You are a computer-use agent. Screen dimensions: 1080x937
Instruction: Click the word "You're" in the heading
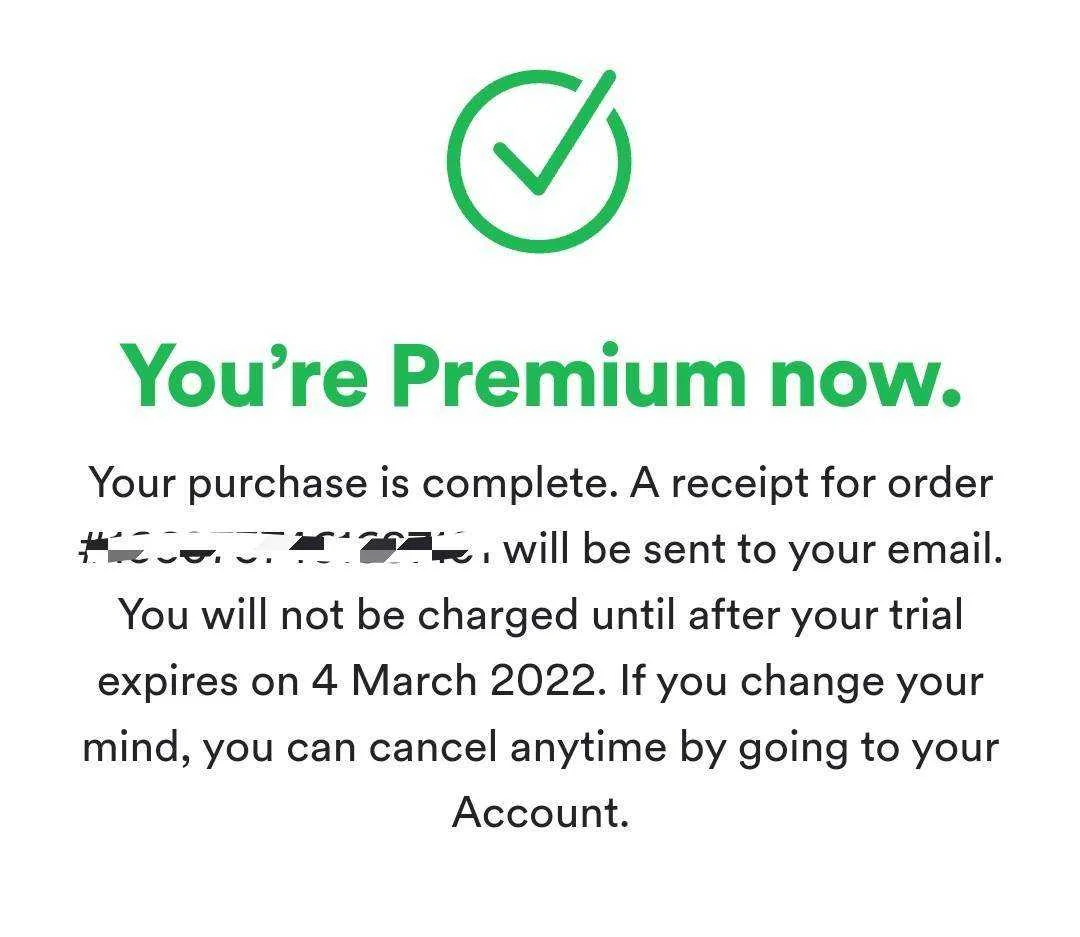tap(244, 376)
